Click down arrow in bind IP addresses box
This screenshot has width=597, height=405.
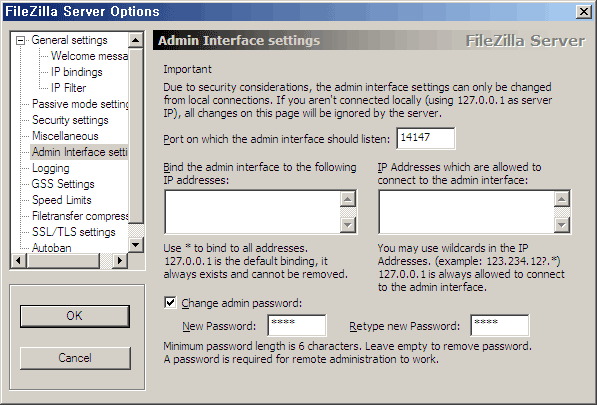coord(348,225)
